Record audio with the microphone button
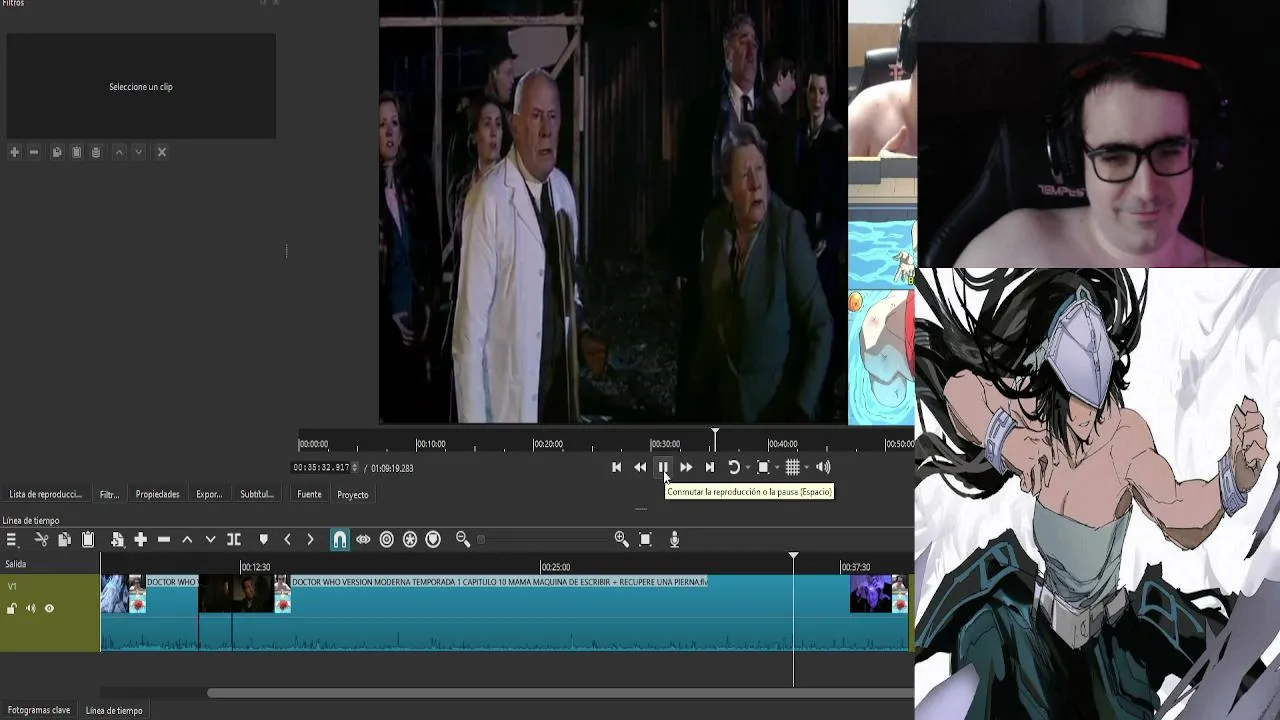1280x720 pixels. click(675, 540)
